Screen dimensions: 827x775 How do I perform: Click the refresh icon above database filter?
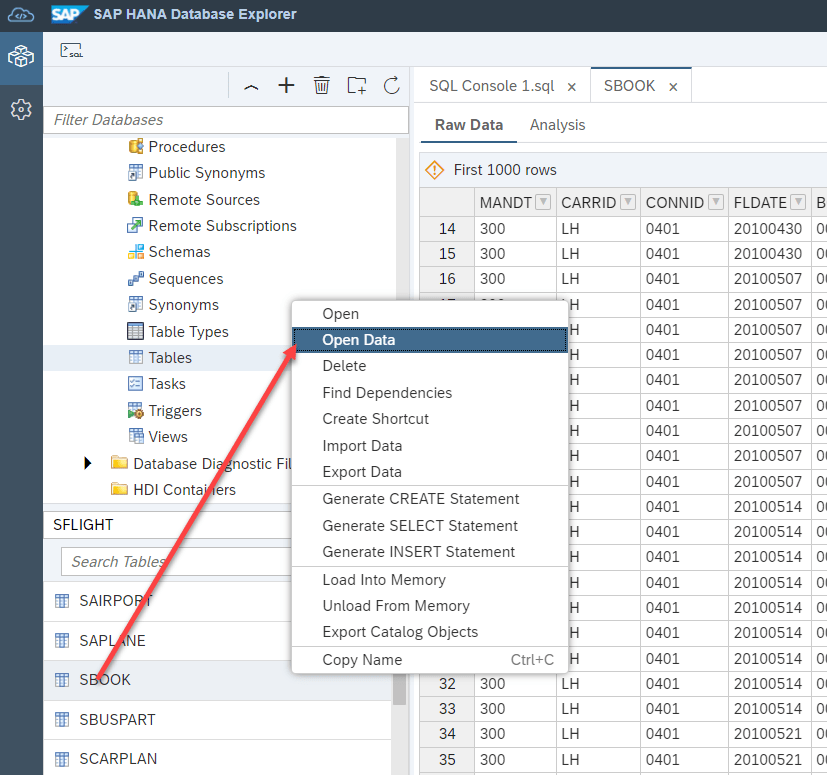point(392,86)
